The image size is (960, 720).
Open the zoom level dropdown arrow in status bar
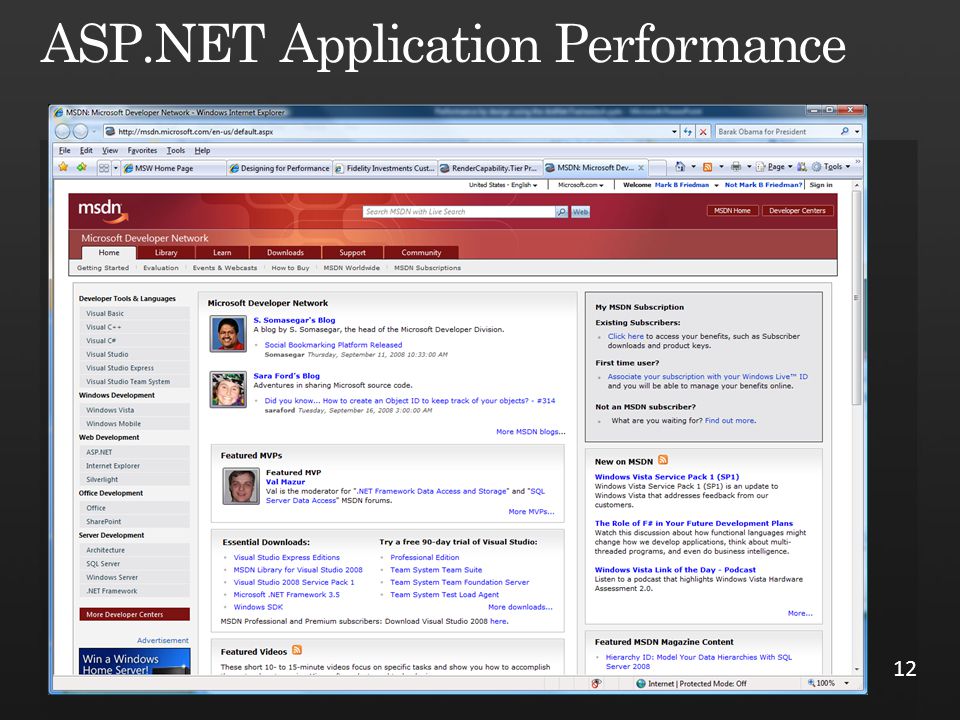tap(847, 683)
